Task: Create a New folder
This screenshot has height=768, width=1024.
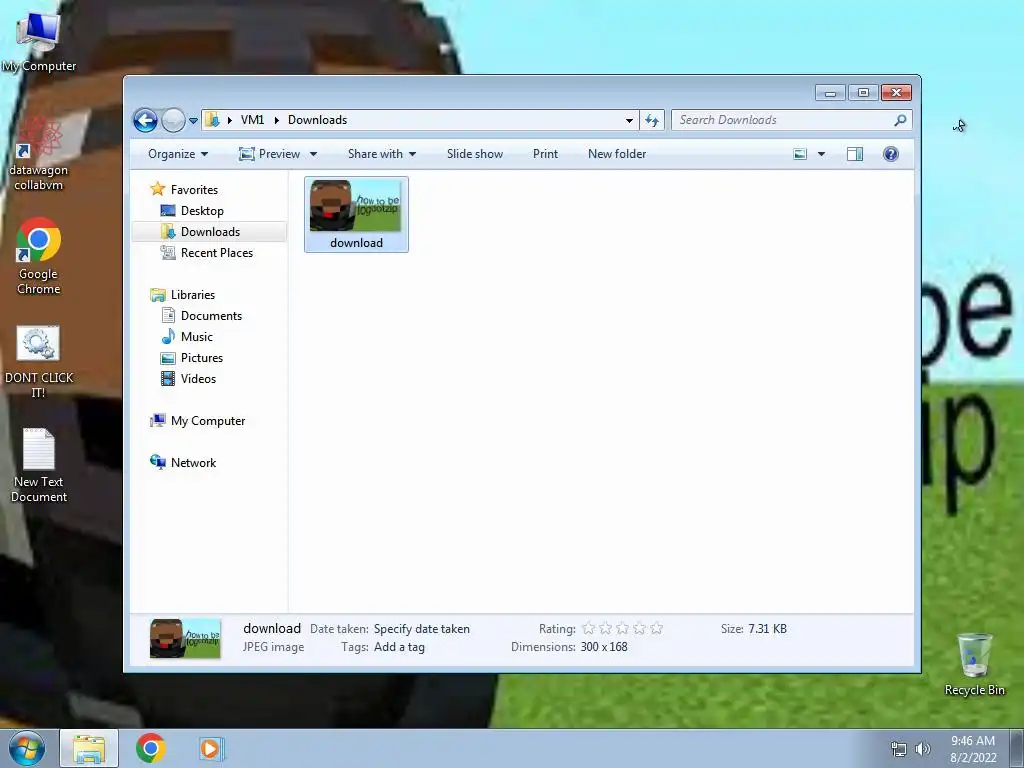Action: click(x=617, y=154)
